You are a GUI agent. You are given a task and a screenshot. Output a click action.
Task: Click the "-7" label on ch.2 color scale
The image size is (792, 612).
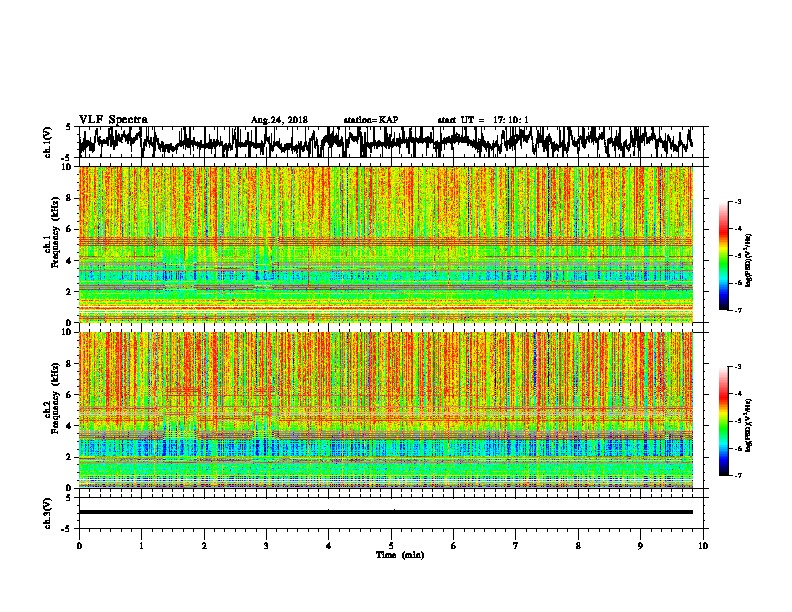pos(737,476)
